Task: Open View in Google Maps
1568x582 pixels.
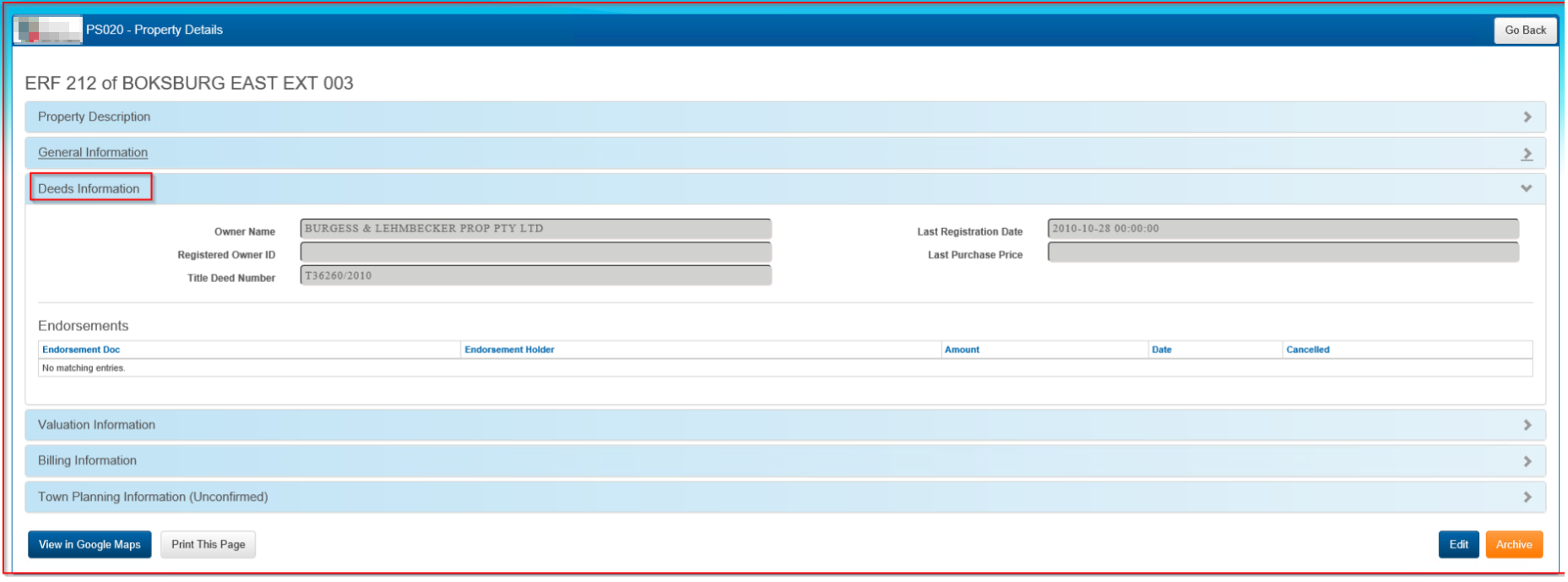Action: [x=90, y=545]
